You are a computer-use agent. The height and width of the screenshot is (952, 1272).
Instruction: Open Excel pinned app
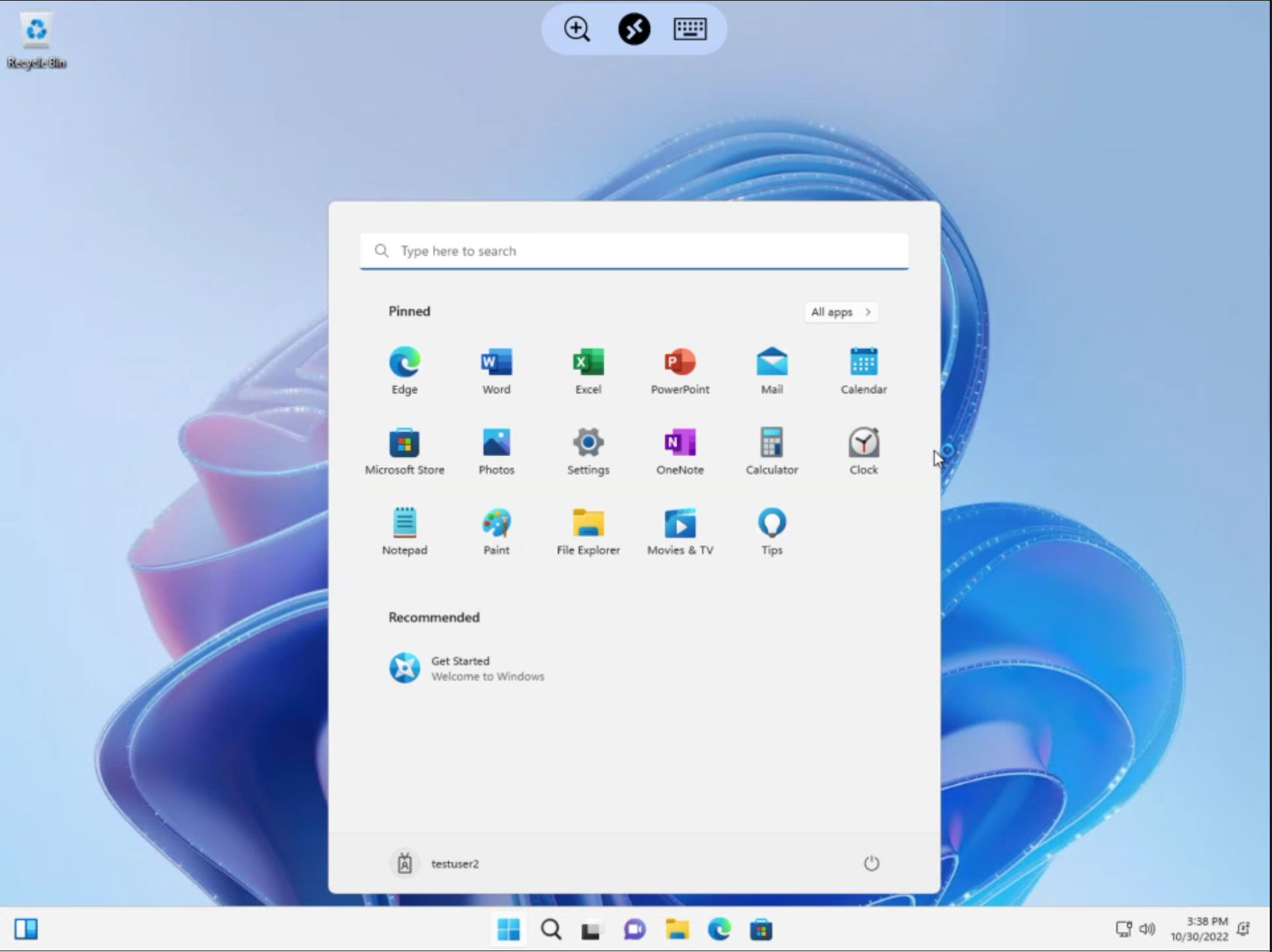pyautogui.click(x=588, y=371)
